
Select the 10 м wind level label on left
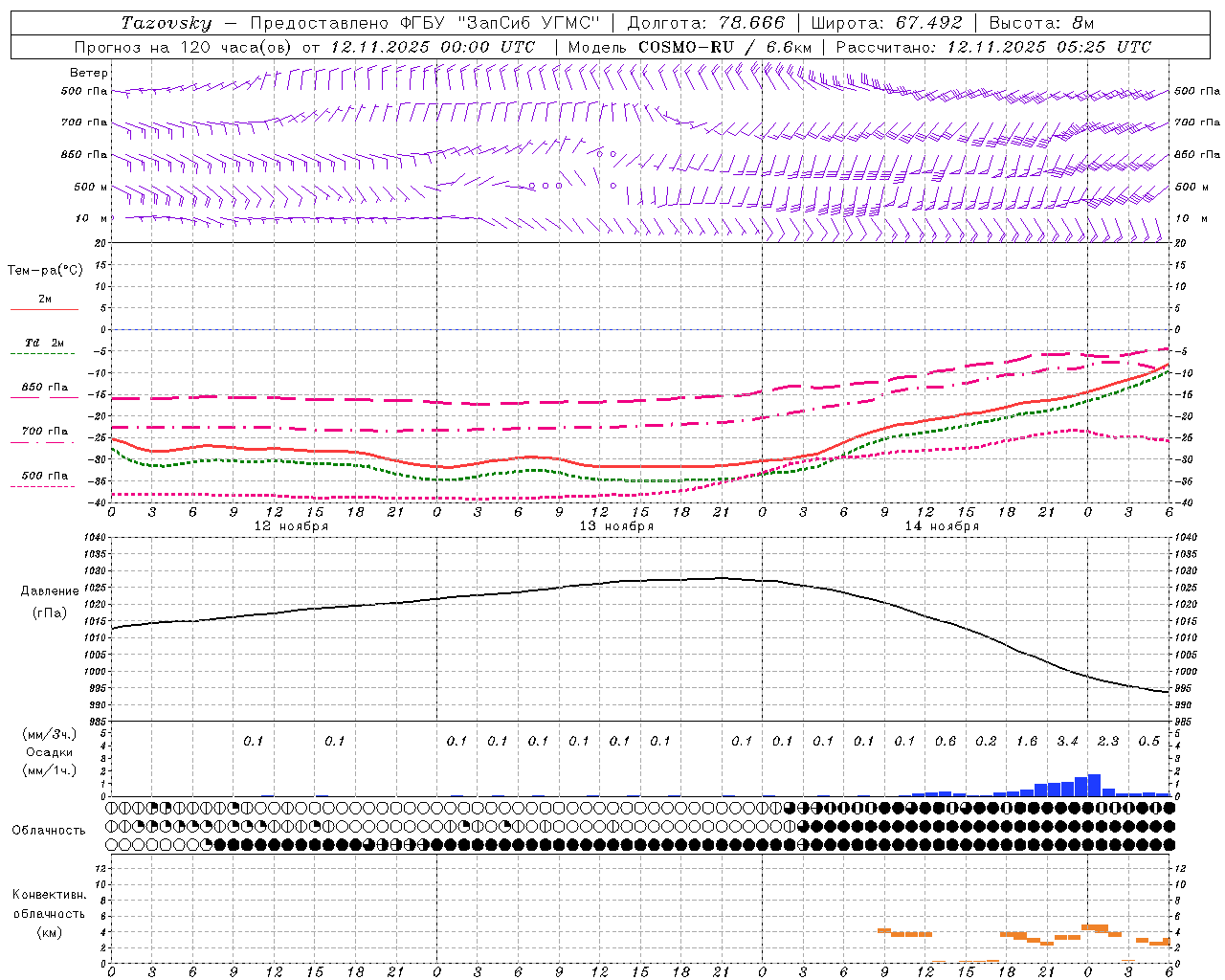(91, 219)
